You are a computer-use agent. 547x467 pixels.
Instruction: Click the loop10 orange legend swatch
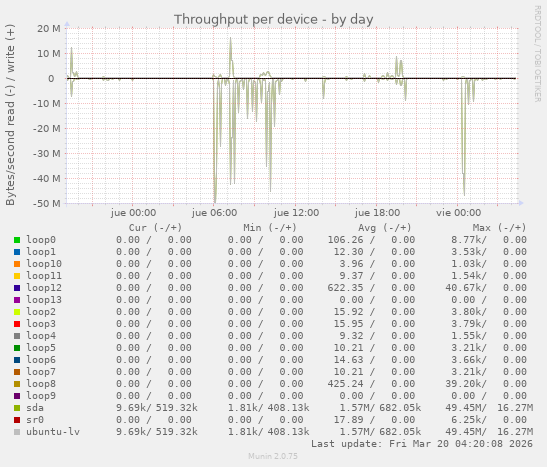click(x=17, y=264)
